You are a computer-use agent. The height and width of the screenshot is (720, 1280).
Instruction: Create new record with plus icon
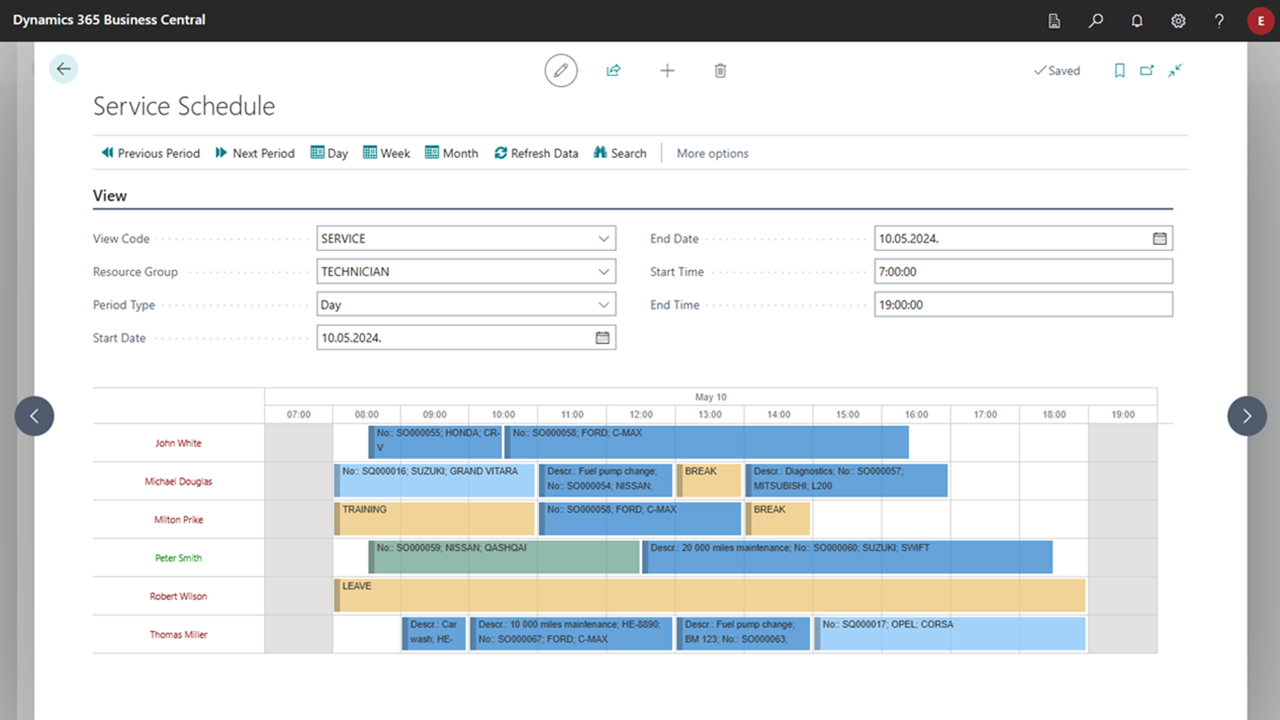point(667,70)
